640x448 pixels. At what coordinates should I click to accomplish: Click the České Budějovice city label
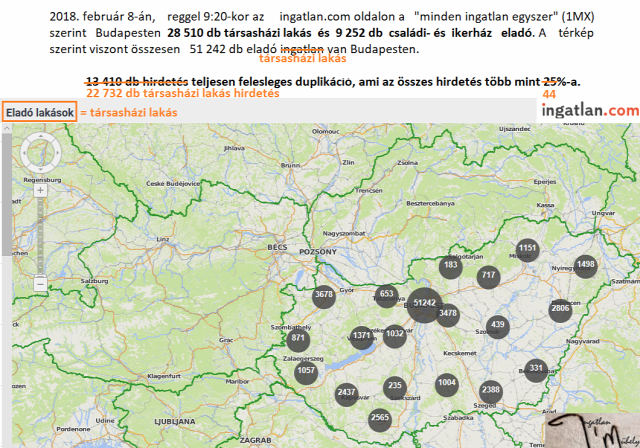coord(173,184)
